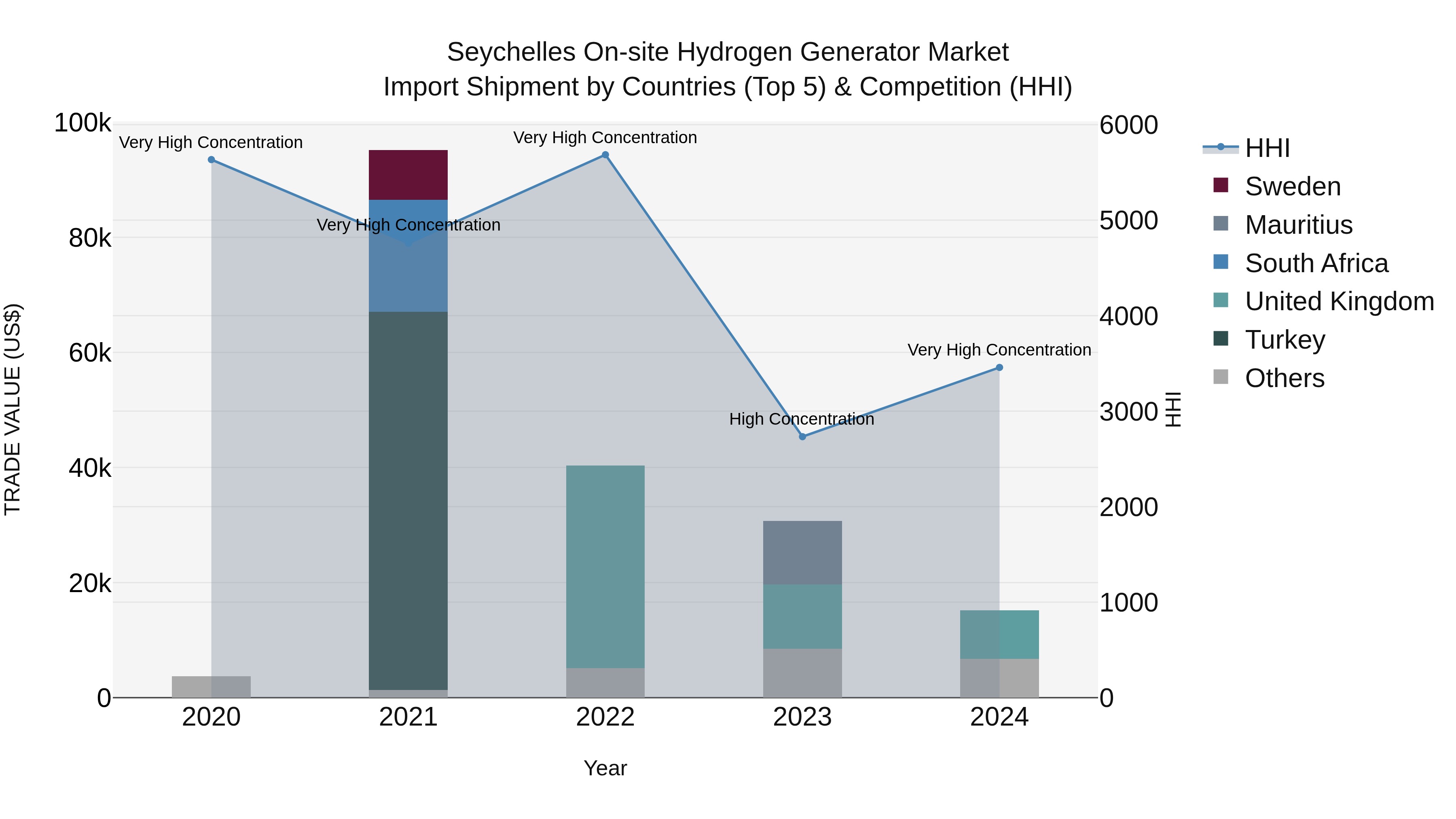Toggle the Turkey legend entry

[1270, 340]
